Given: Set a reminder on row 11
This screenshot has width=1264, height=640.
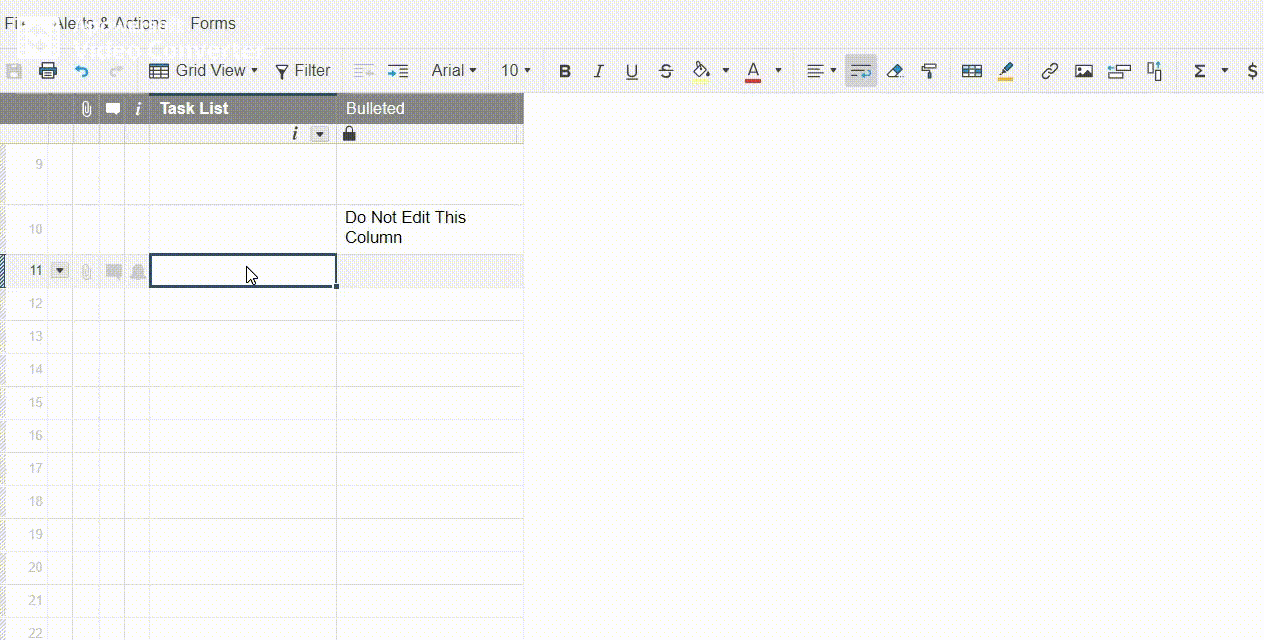Looking at the screenshot, I should (x=137, y=270).
